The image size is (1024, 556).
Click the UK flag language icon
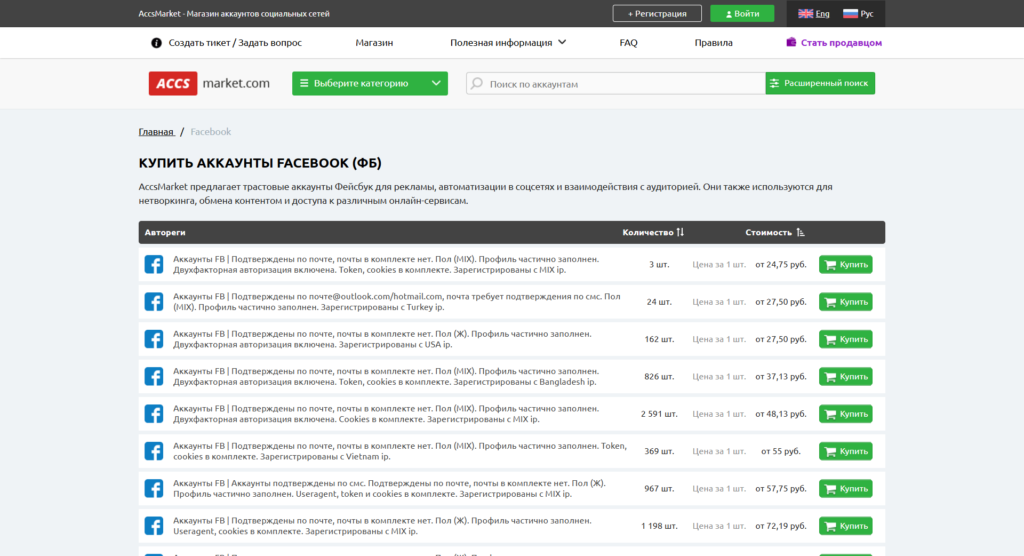click(805, 13)
